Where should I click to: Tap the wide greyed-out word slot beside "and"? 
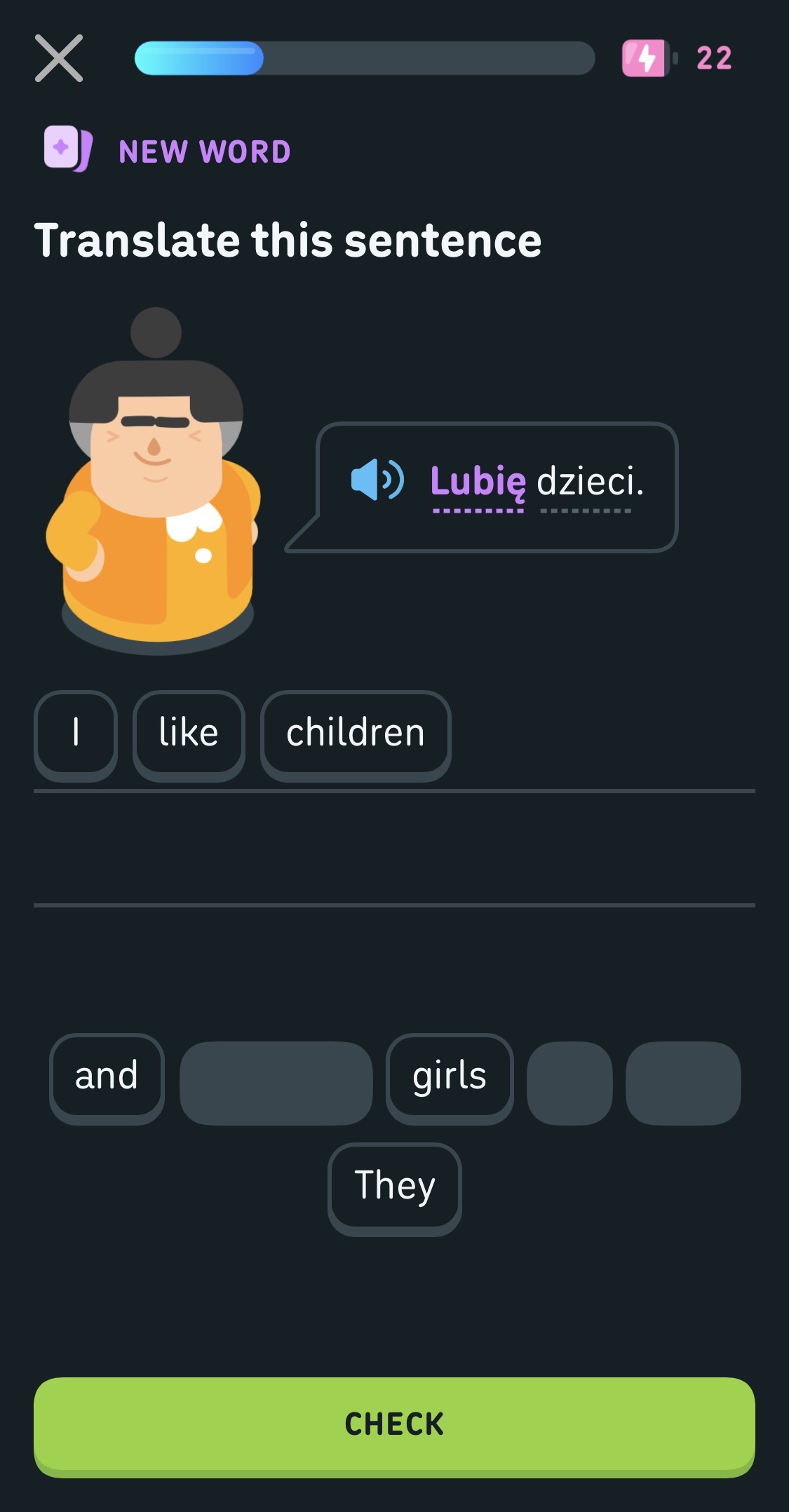pos(276,1083)
